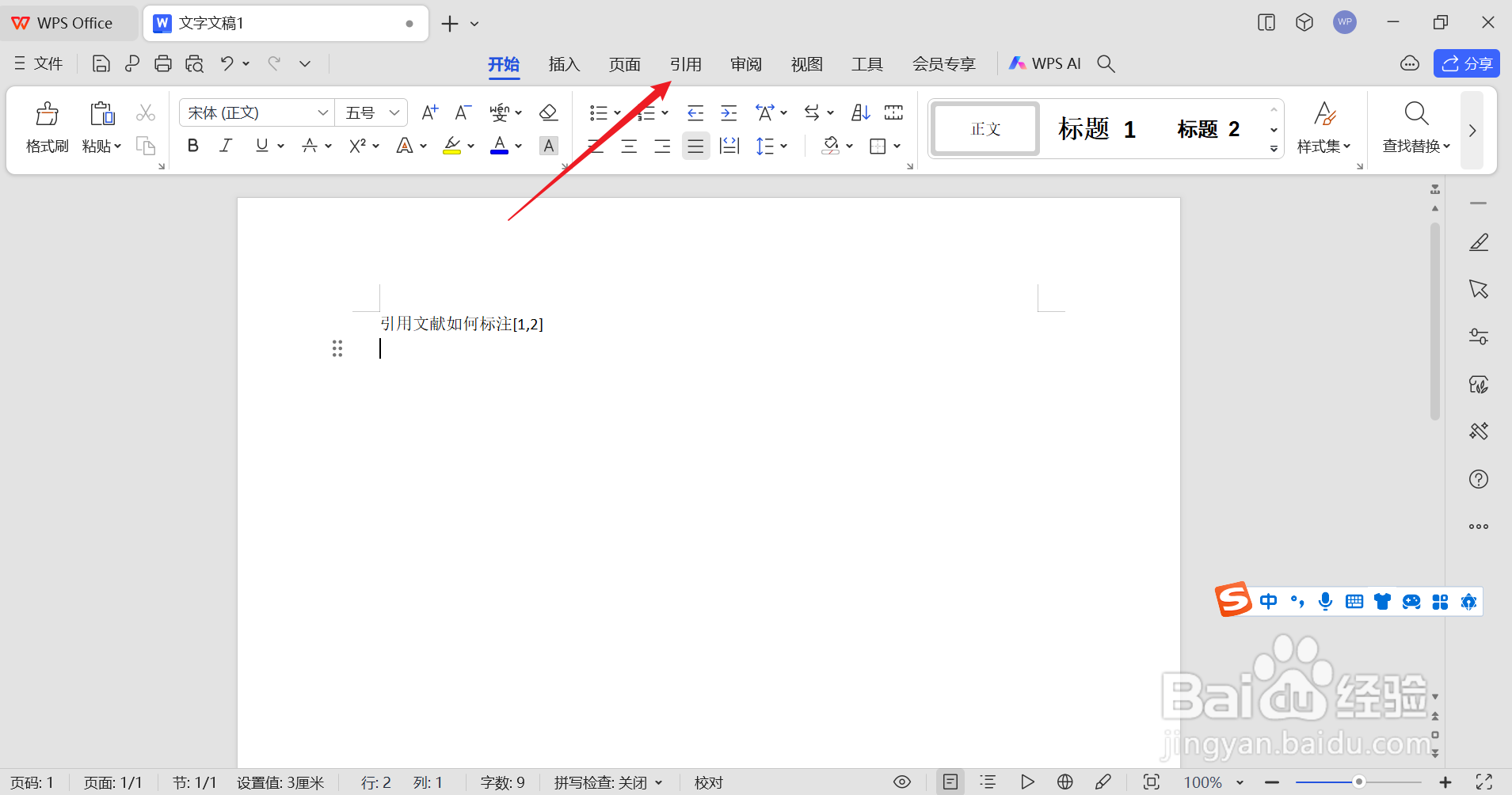Screen dimensions: 1512x795
Task: Click the selection arrow icon in sidebar
Action: (x=1479, y=289)
